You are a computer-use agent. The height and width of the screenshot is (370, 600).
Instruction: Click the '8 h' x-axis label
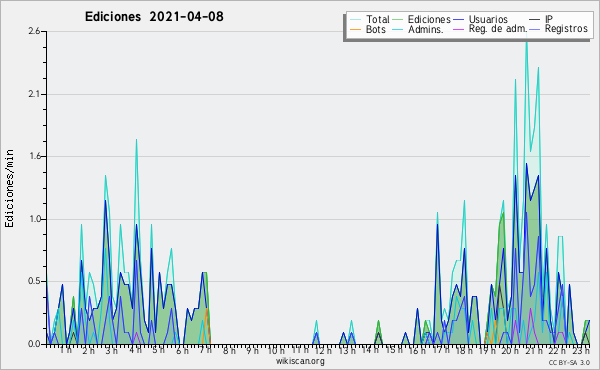click(x=229, y=350)
